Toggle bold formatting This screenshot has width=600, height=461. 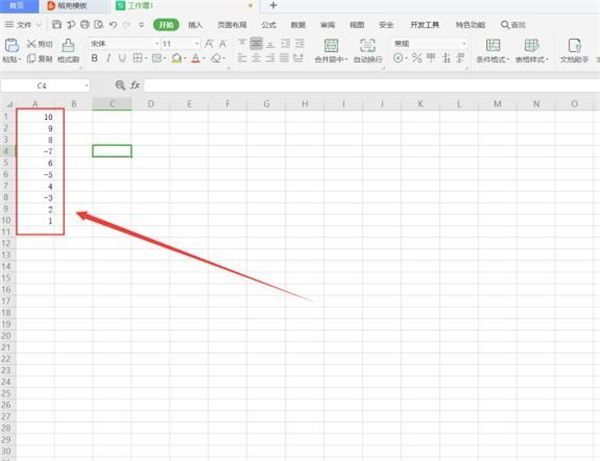coord(95,59)
